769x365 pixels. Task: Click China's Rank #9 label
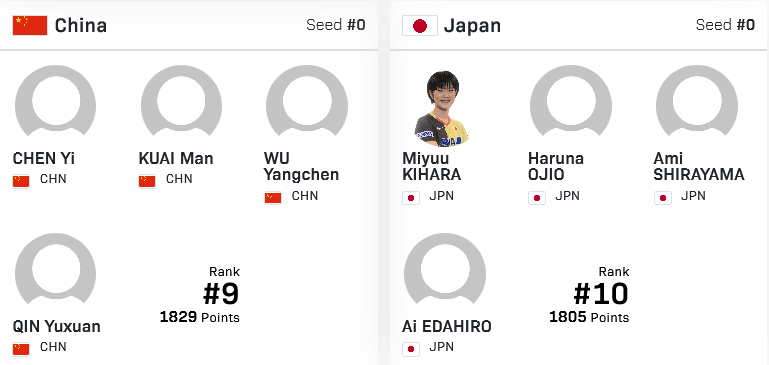pyautogui.click(x=221, y=293)
